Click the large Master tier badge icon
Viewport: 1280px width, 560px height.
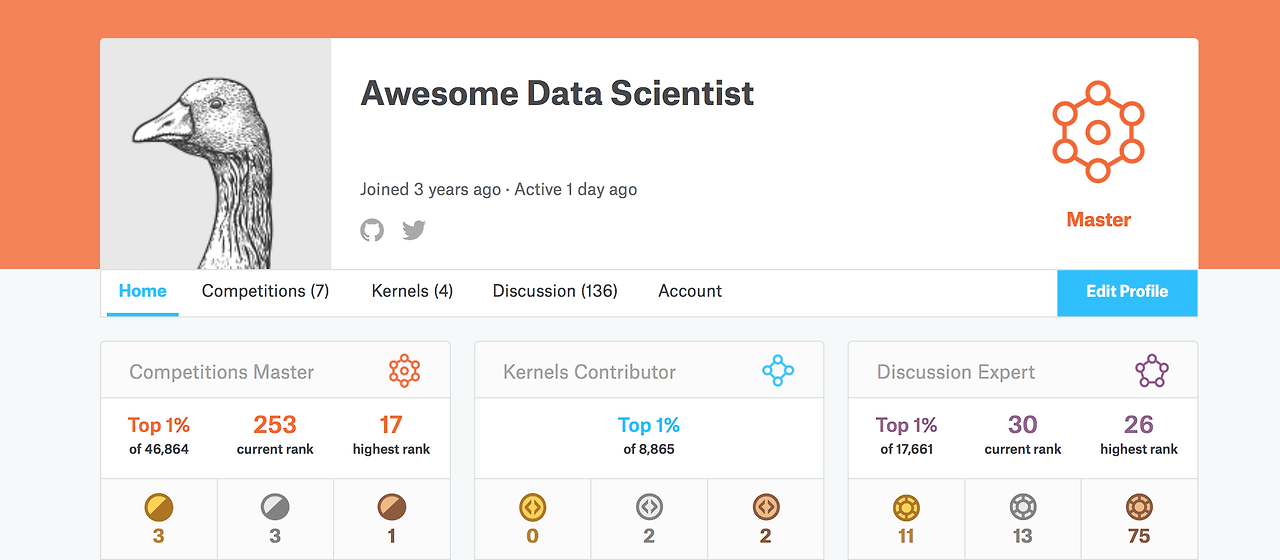[x=1098, y=132]
